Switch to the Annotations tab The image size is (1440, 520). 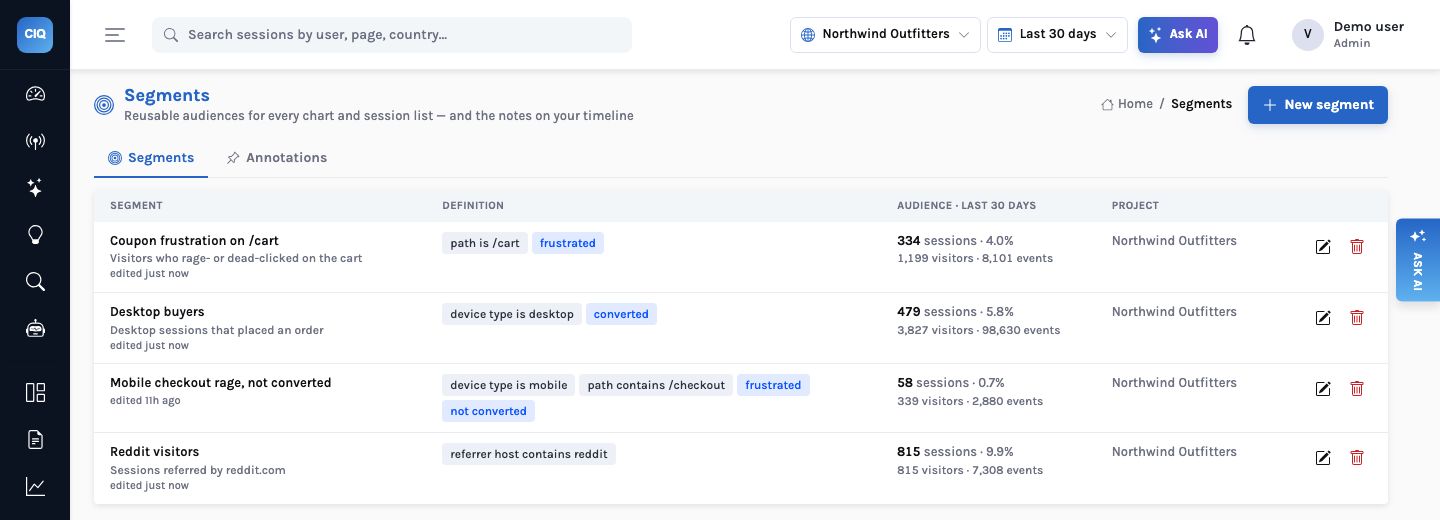tap(277, 158)
